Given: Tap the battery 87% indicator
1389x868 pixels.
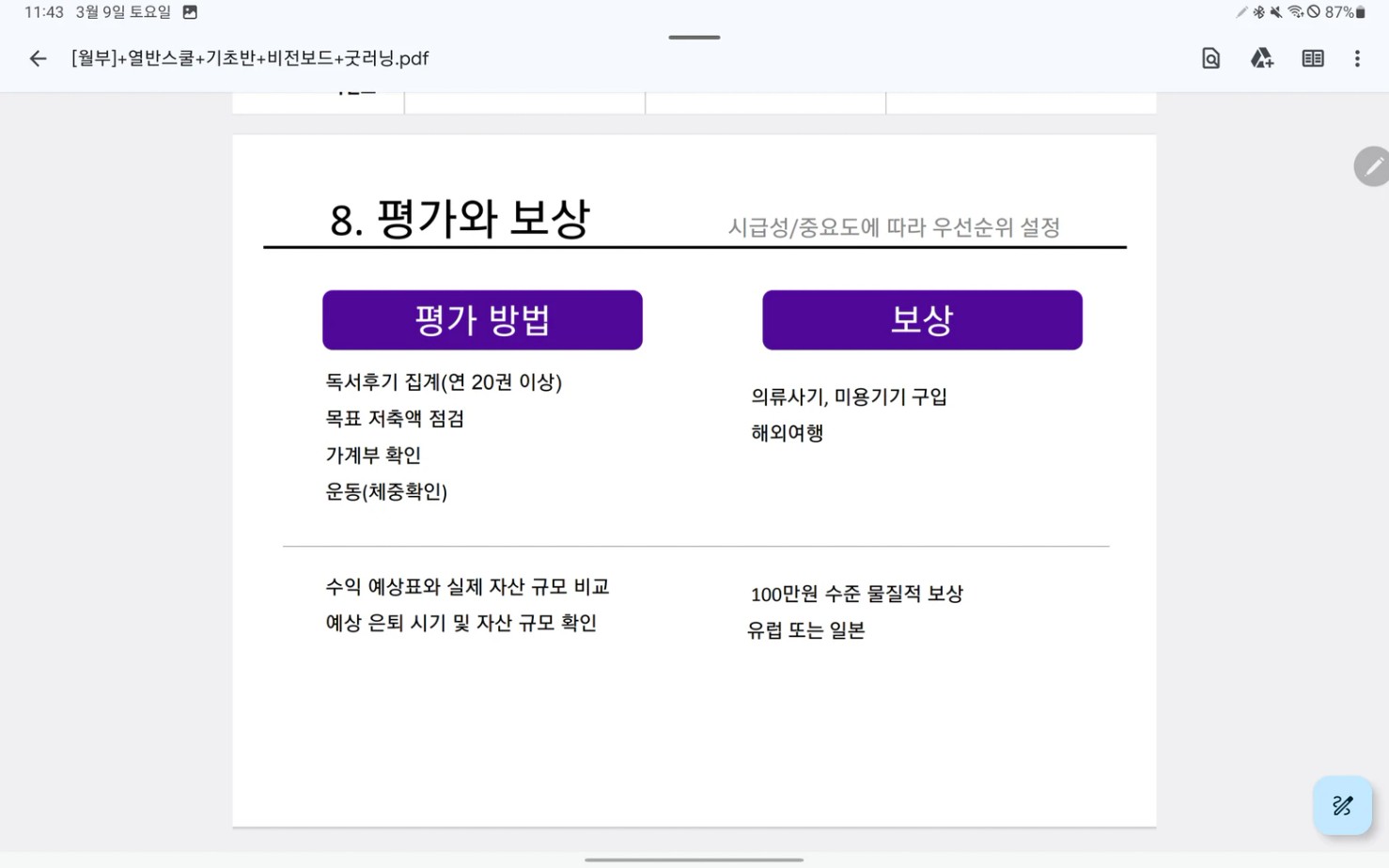Looking at the screenshot, I should (1345, 12).
